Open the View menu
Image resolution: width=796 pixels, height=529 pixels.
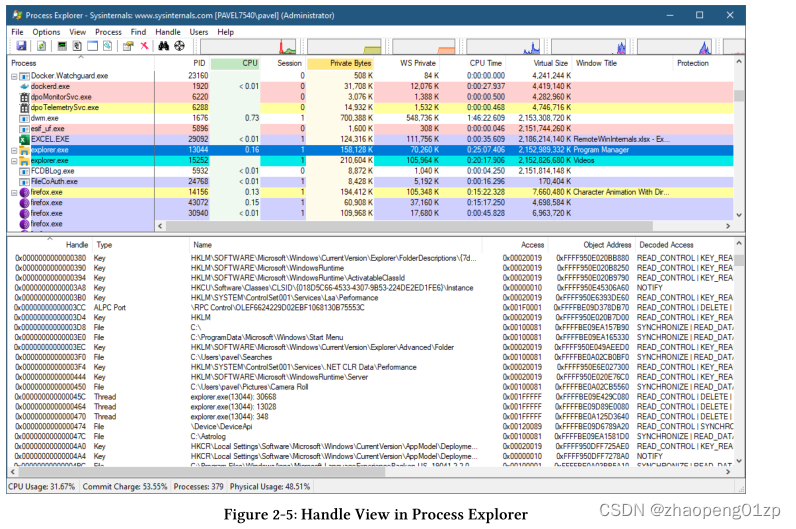(x=78, y=32)
